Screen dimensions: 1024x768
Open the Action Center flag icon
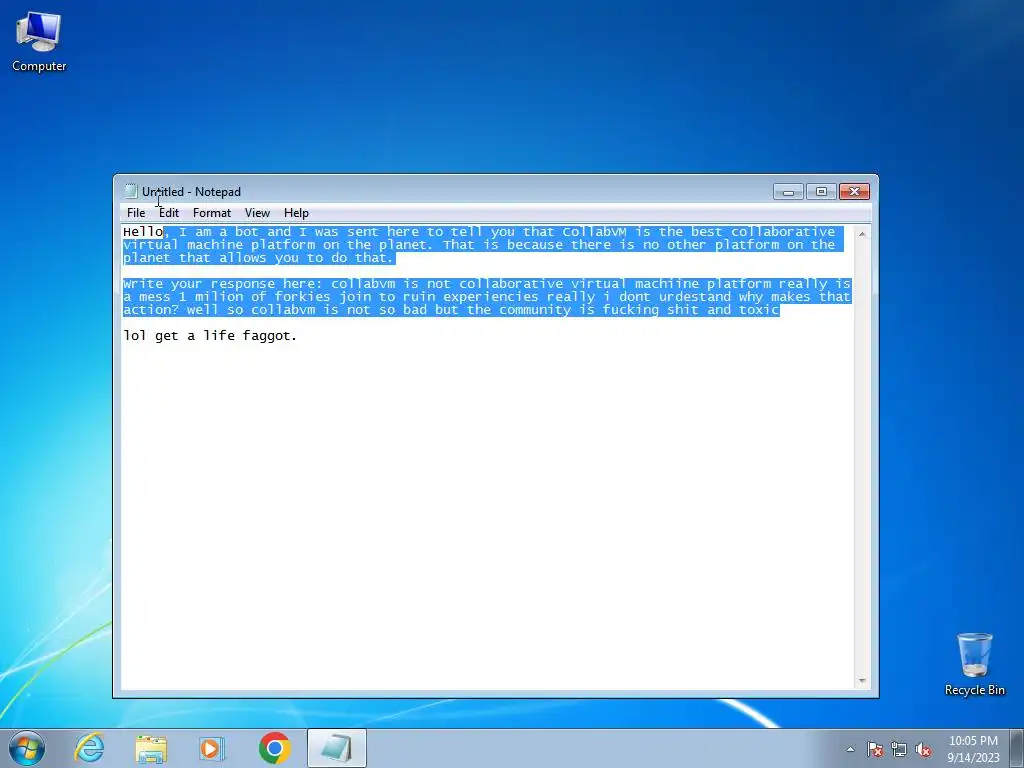pyautogui.click(x=875, y=749)
